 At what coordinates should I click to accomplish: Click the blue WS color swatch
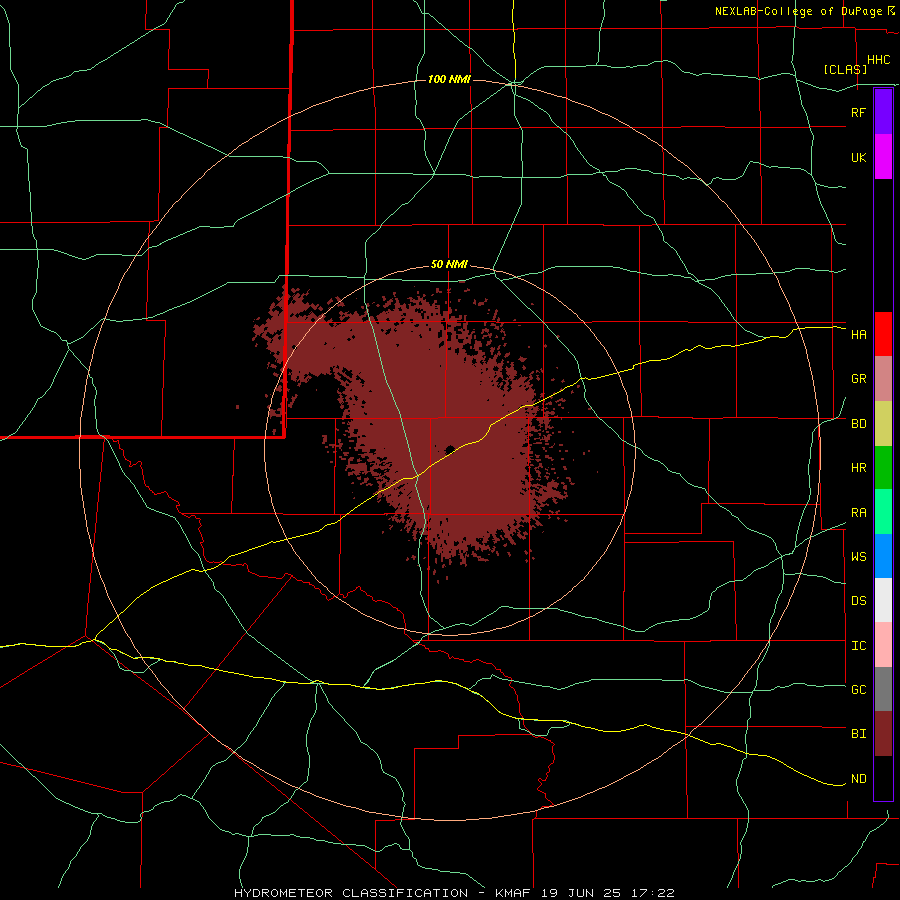pos(883,556)
